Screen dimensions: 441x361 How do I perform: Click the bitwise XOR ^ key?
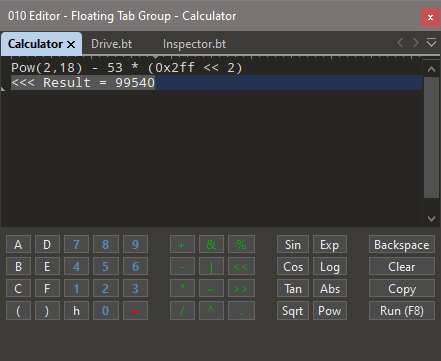click(x=211, y=310)
